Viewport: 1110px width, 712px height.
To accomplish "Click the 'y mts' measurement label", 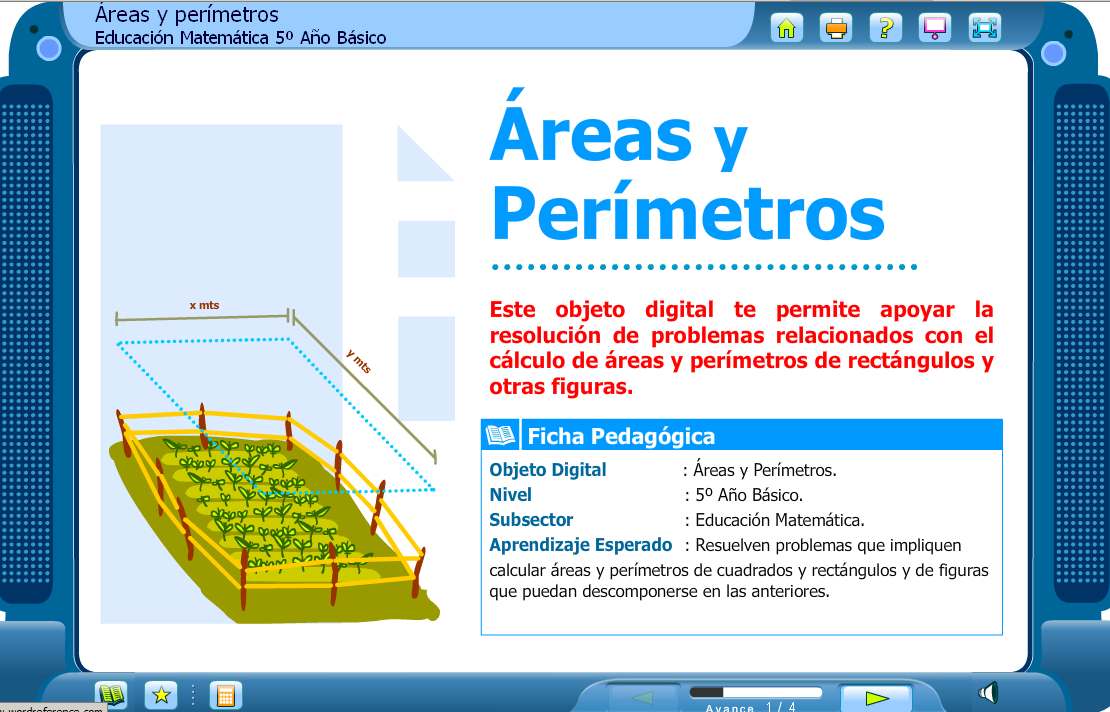I will coord(358,361).
